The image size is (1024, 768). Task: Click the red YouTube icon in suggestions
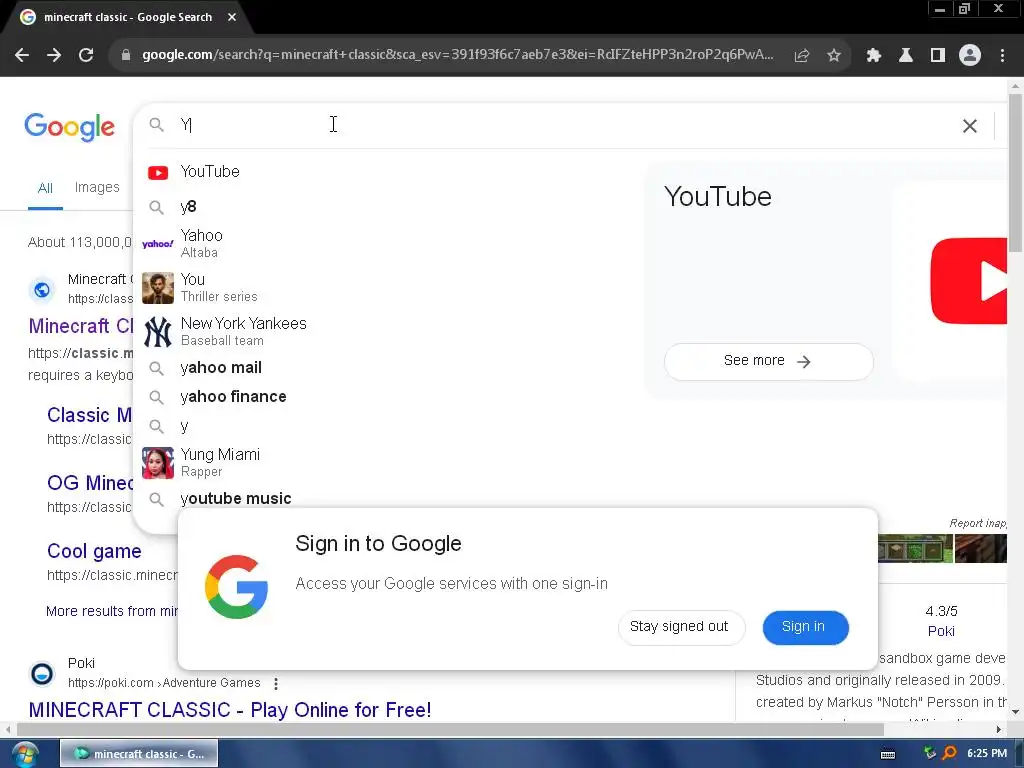(157, 172)
